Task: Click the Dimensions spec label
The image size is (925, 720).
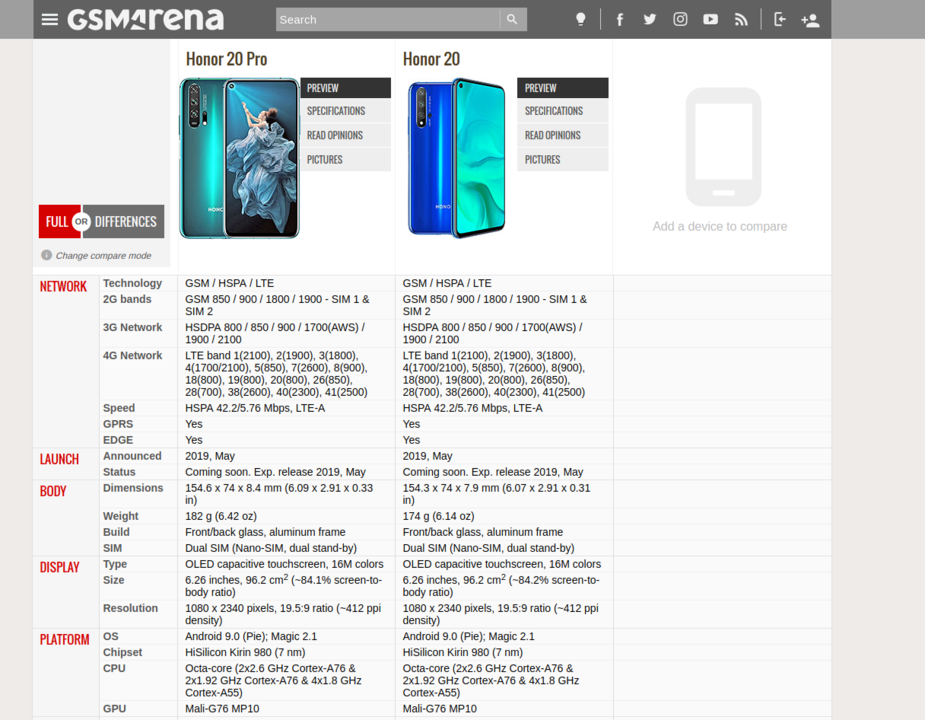Action: (133, 488)
